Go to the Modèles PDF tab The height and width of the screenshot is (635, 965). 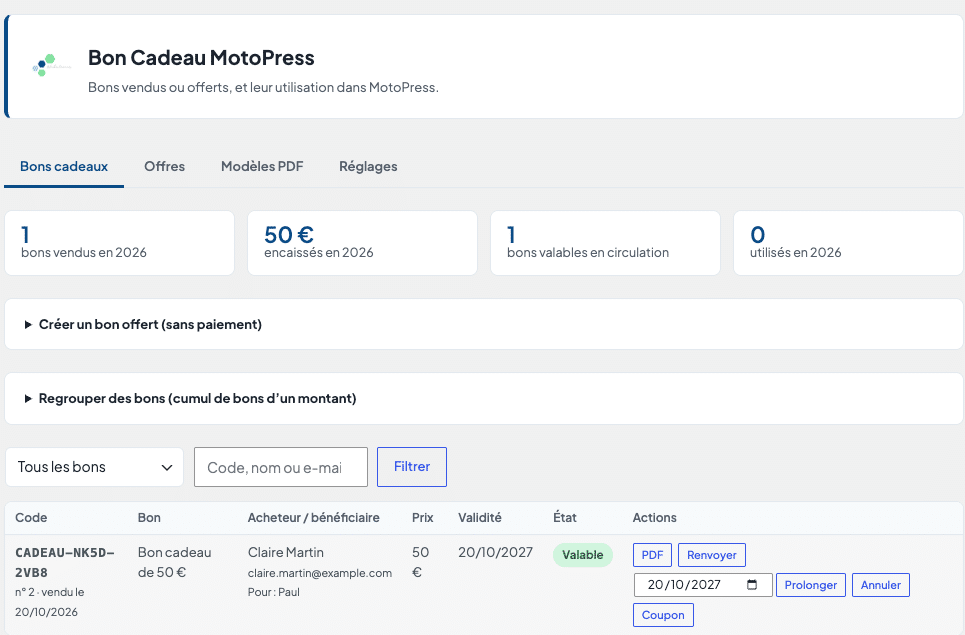pos(262,166)
